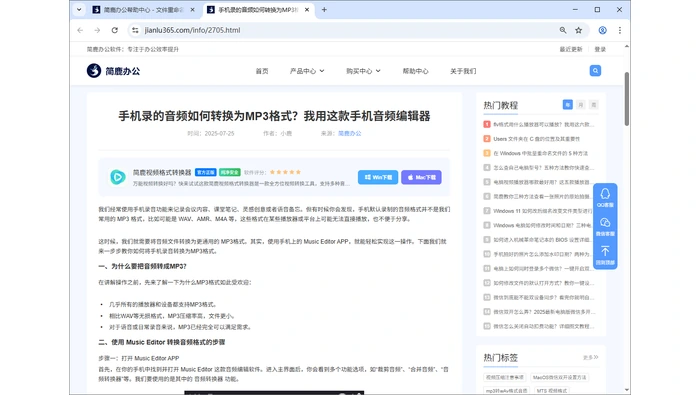Image resolution: width=700 pixels, height=395 pixels.
Task: Click the zoom magnifier icon in address bar
Action: tap(562, 30)
